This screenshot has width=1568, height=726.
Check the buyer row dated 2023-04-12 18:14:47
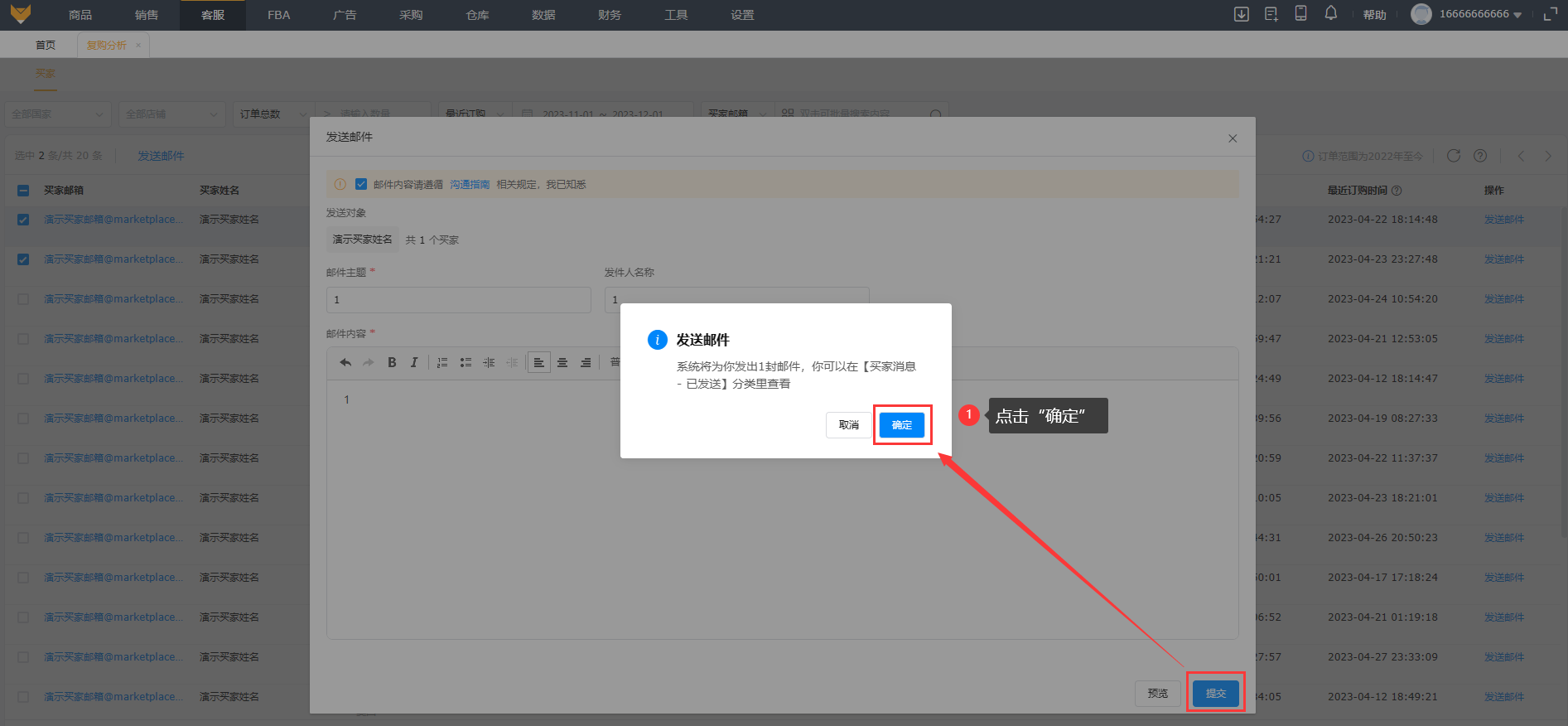pyautogui.click(x=23, y=379)
